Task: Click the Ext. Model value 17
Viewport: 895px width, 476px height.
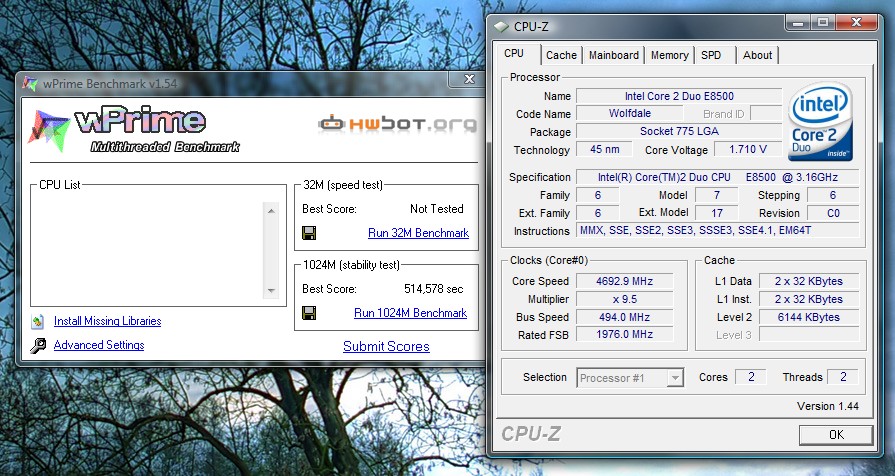Action: tap(717, 213)
